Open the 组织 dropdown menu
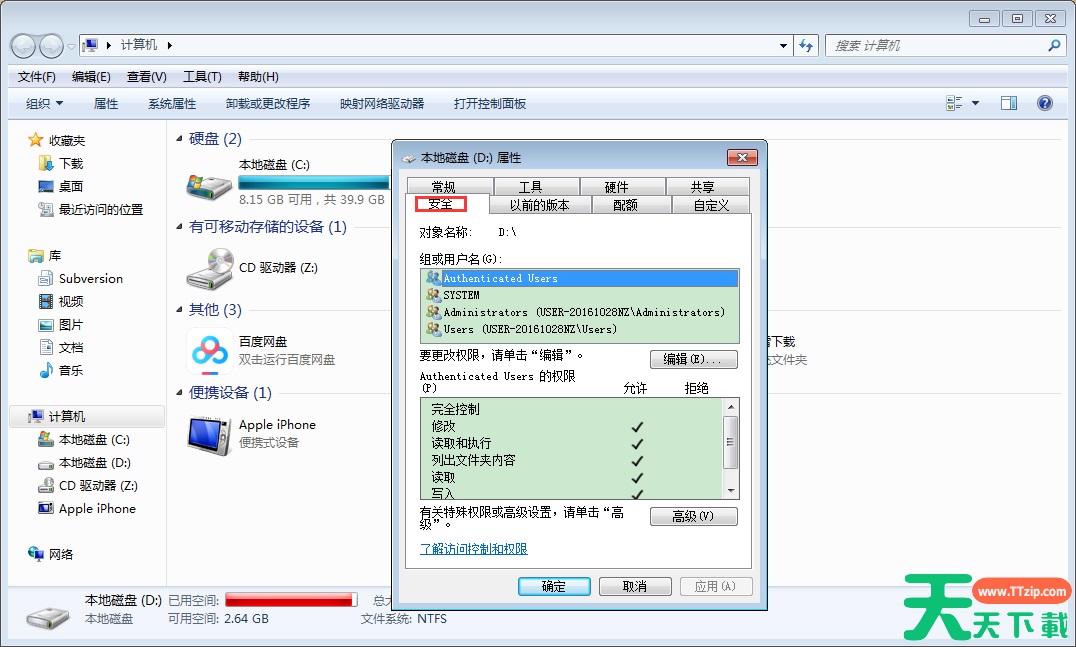Viewport: 1076px width, 647px height. [44, 103]
